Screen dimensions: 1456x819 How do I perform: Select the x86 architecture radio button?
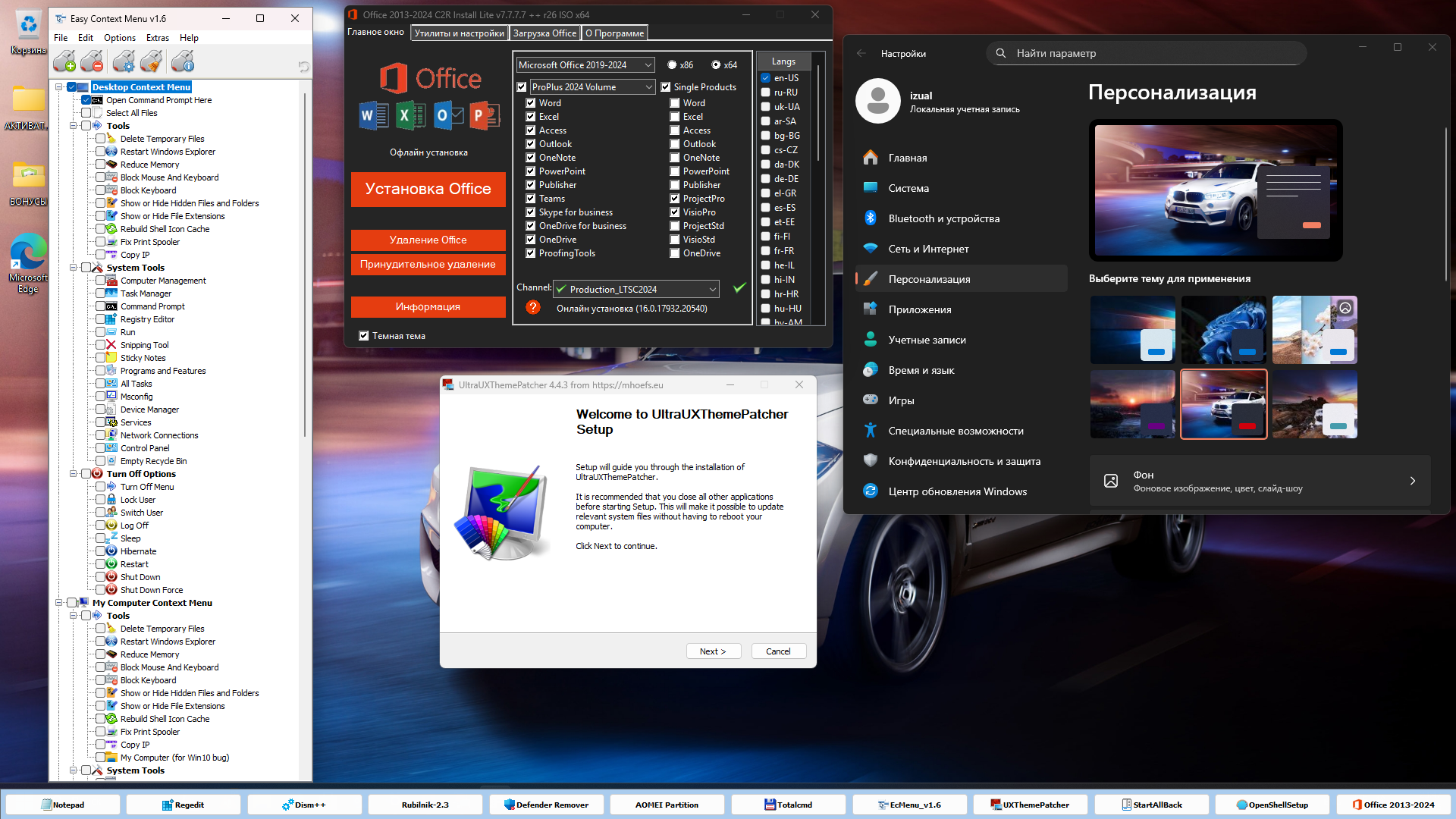pos(672,65)
